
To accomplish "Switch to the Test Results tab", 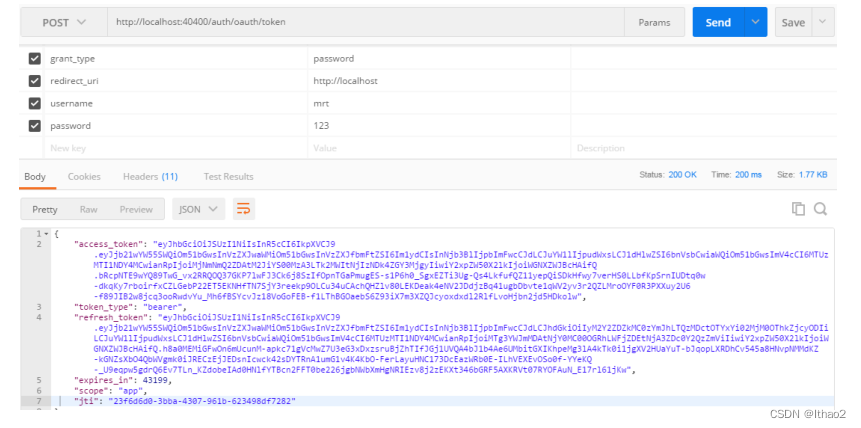I will (x=228, y=176).
